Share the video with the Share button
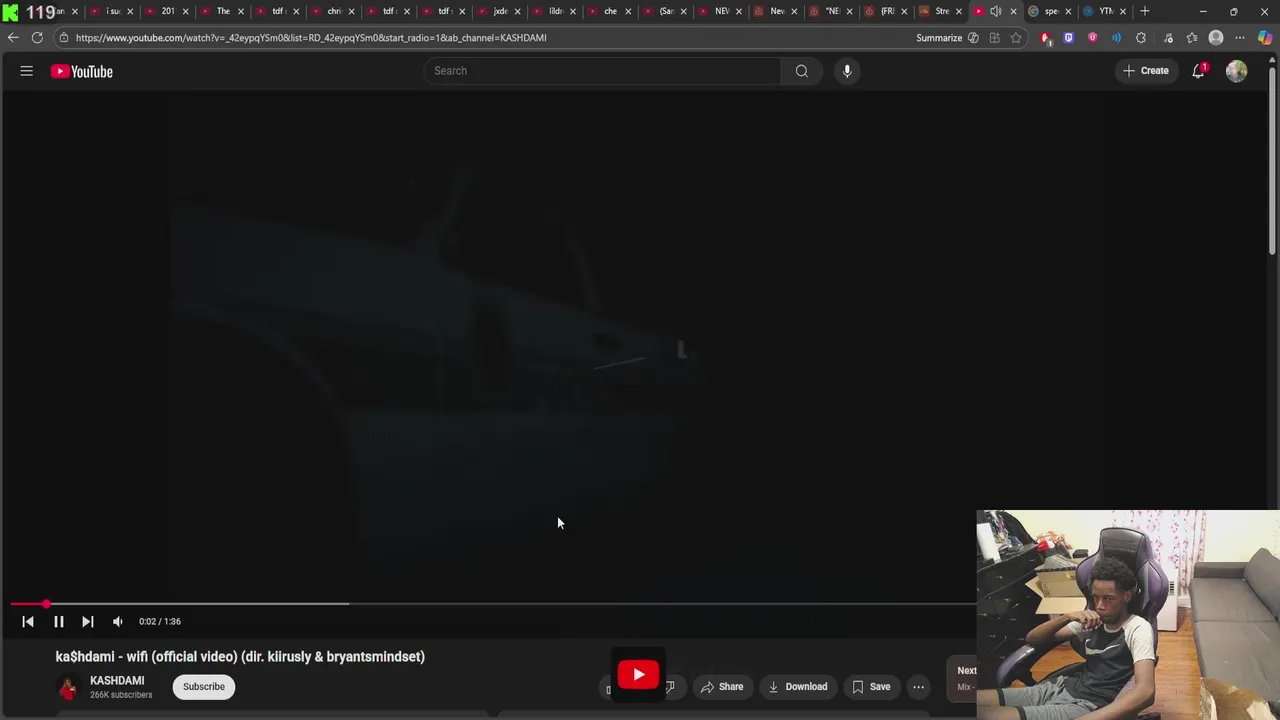Image resolution: width=1280 pixels, height=720 pixels. (x=722, y=687)
